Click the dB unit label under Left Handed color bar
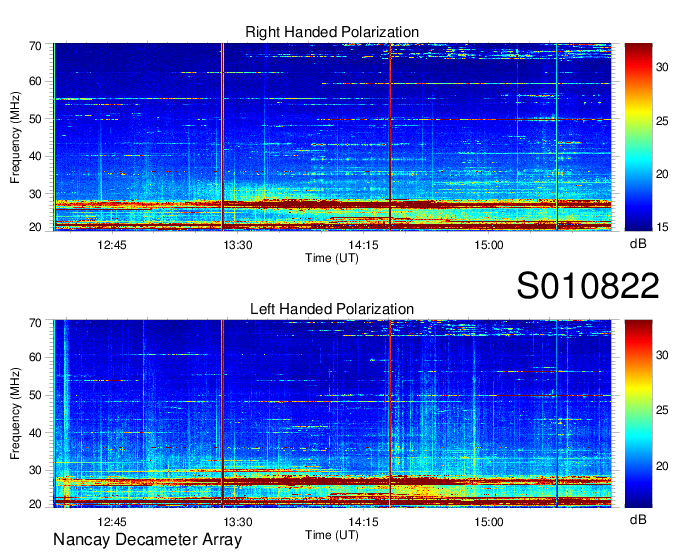680x552 pixels. [x=638, y=520]
